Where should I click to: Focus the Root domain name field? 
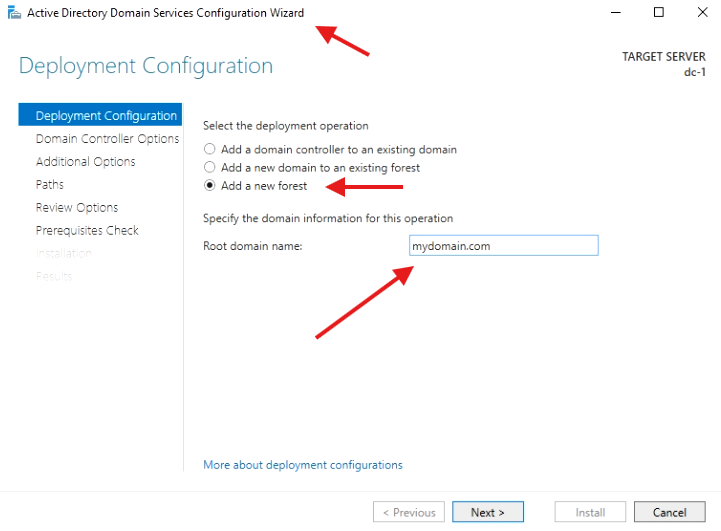click(504, 246)
